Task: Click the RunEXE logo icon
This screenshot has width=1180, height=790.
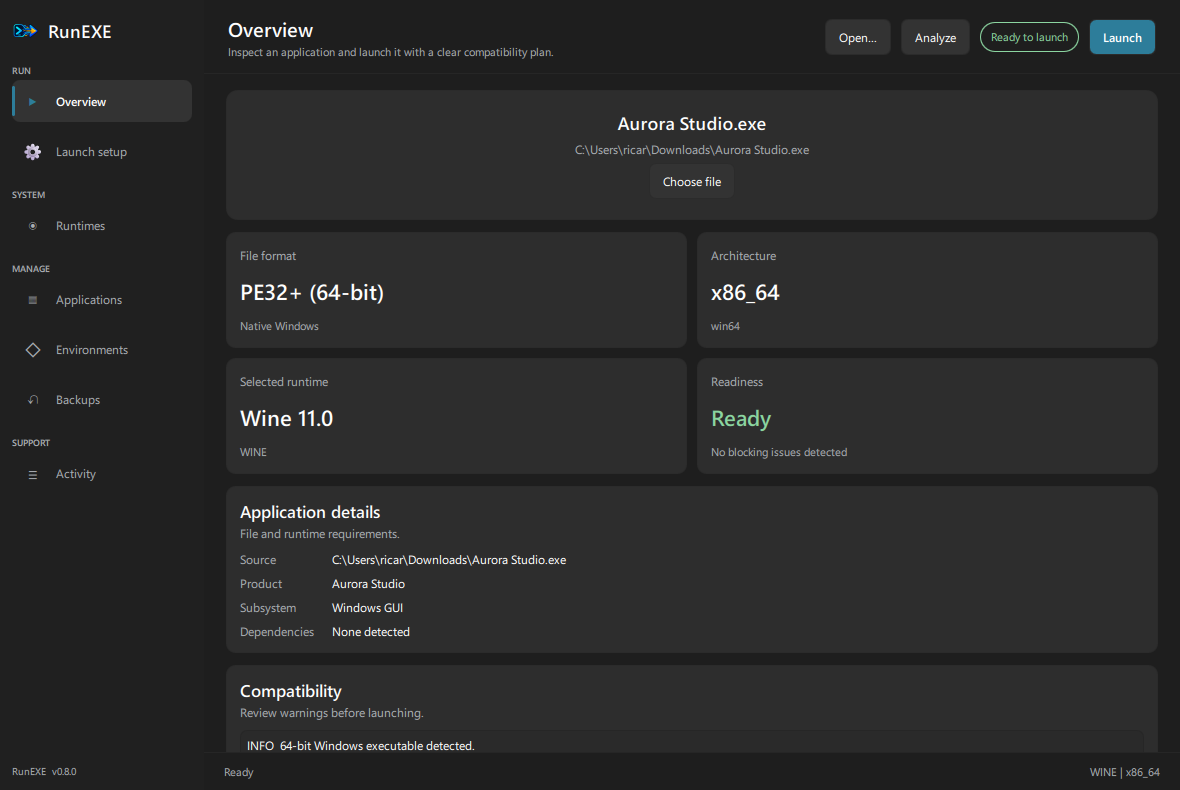Action: coord(25,31)
